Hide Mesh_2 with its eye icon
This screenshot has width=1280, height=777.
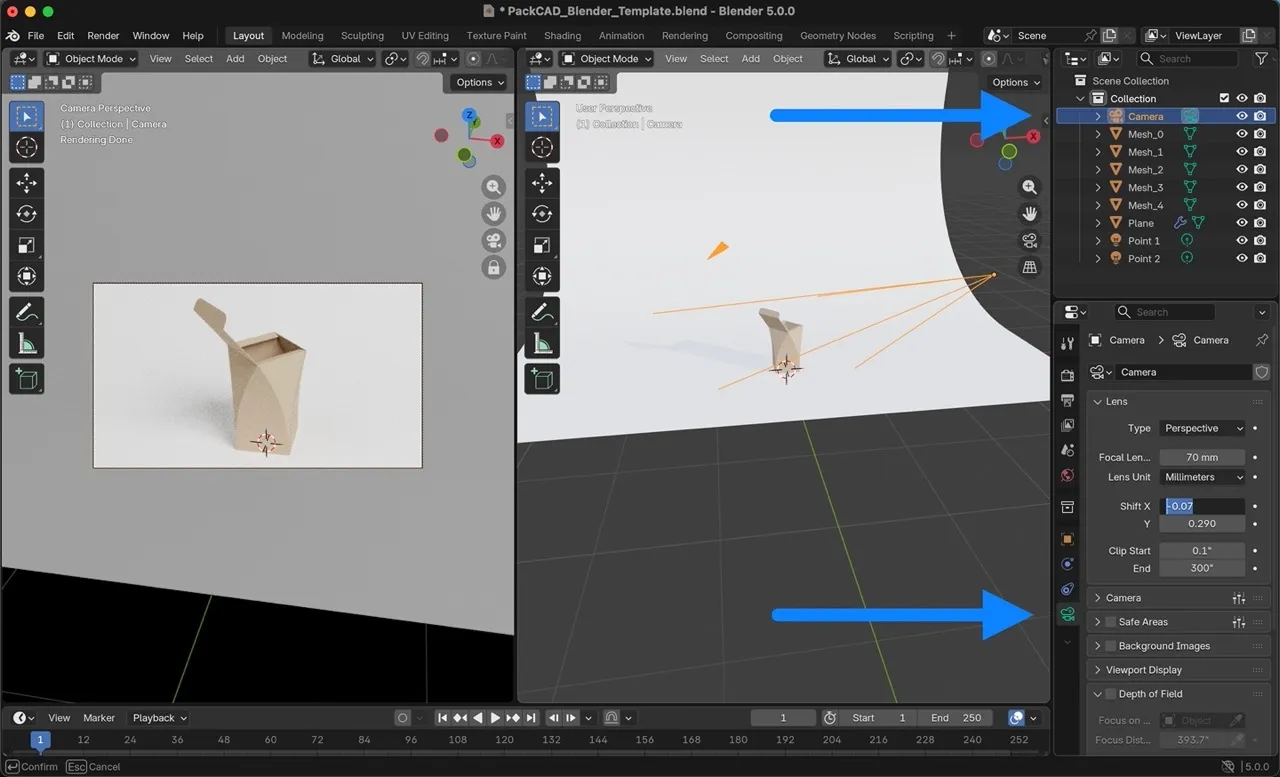tap(1241, 170)
